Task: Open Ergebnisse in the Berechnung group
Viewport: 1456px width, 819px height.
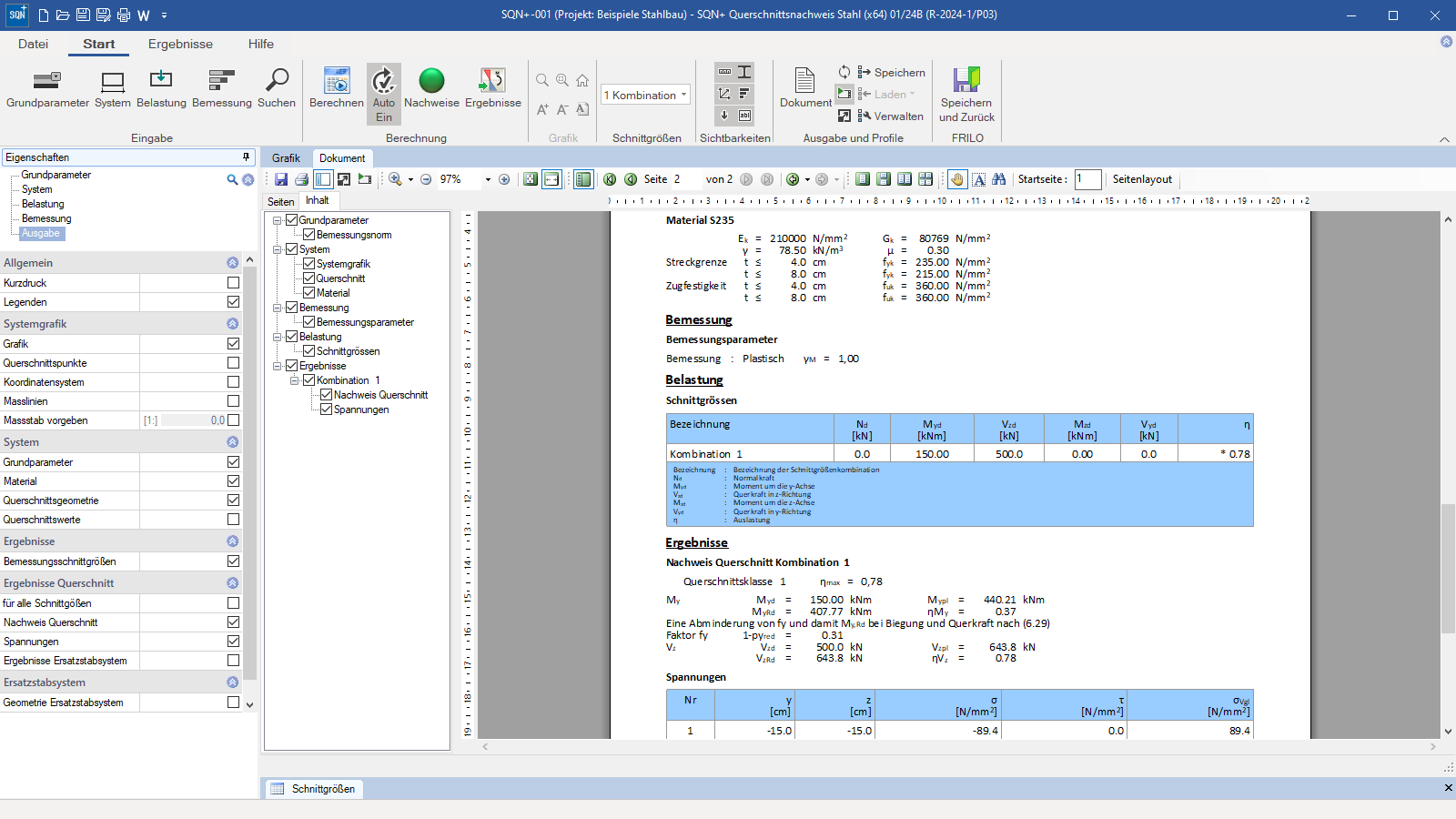Action: click(493, 88)
